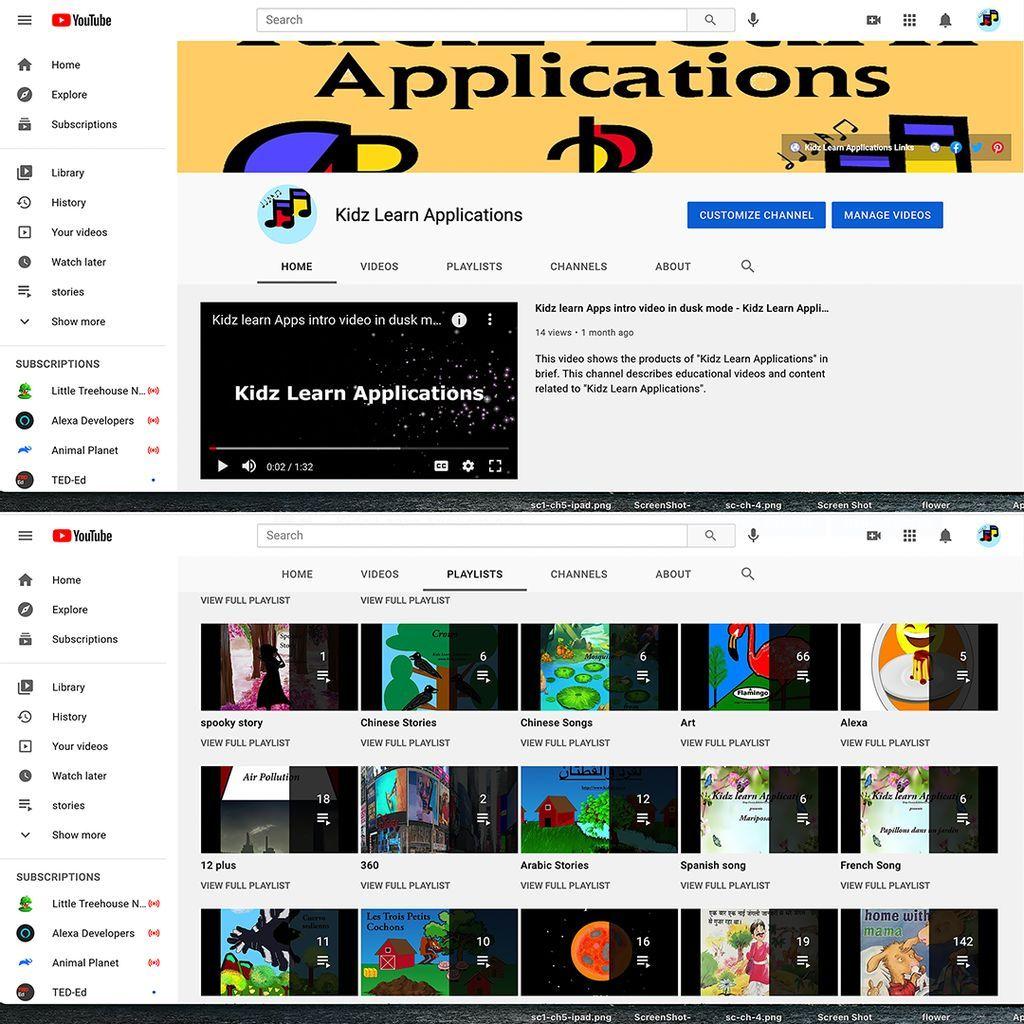The image size is (1024, 1024).
Task: Open Subscriptions in bottom window sidebar
Action: (x=83, y=639)
